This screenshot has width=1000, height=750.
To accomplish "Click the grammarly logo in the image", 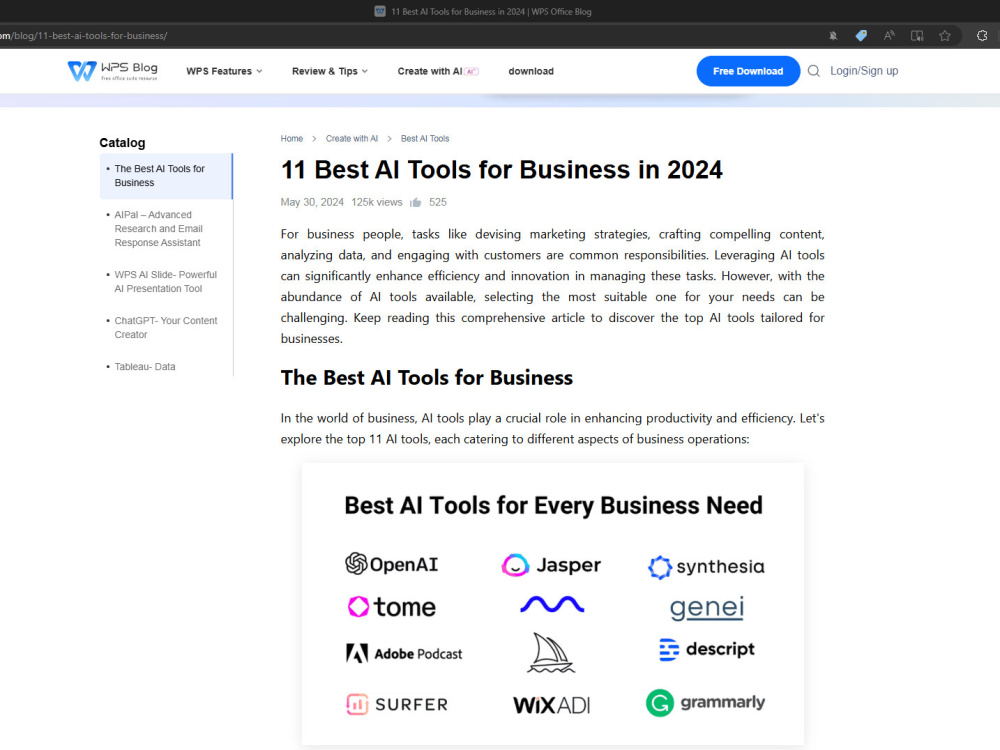I will pyautogui.click(x=705, y=703).
